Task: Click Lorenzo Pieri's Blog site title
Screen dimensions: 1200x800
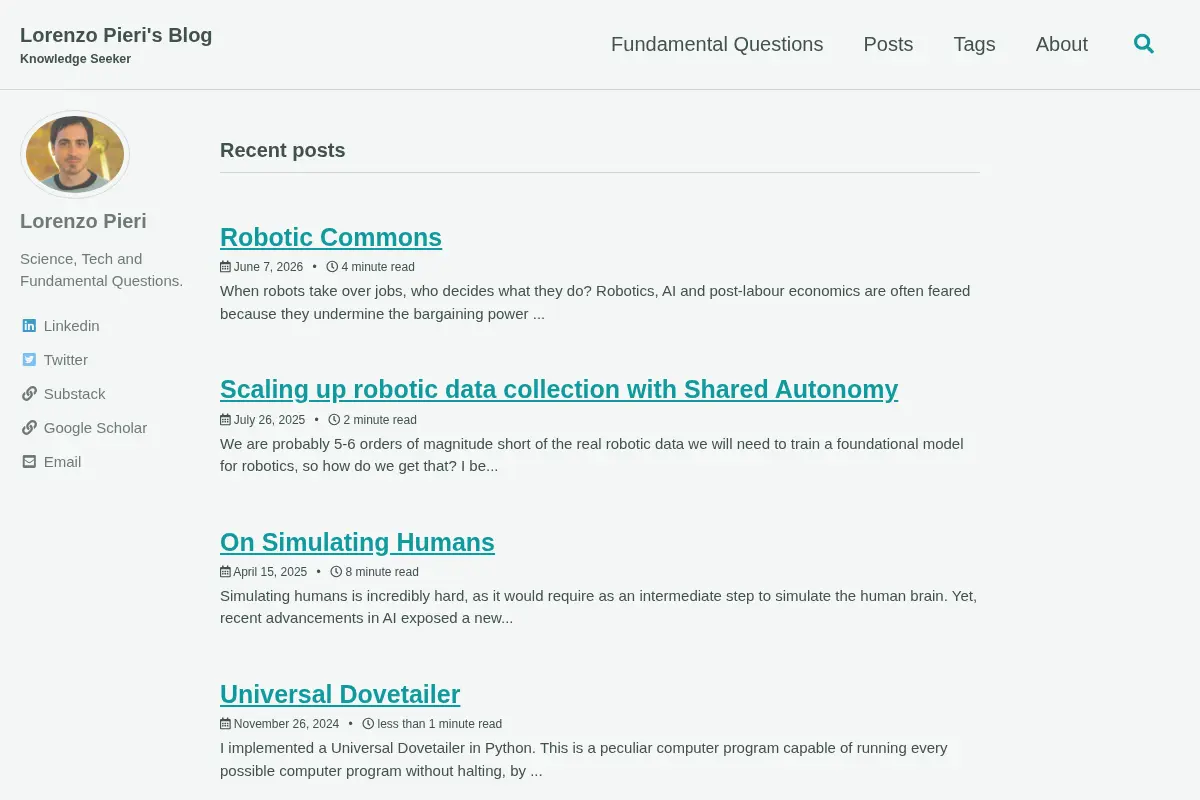Action: click(116, 35)
